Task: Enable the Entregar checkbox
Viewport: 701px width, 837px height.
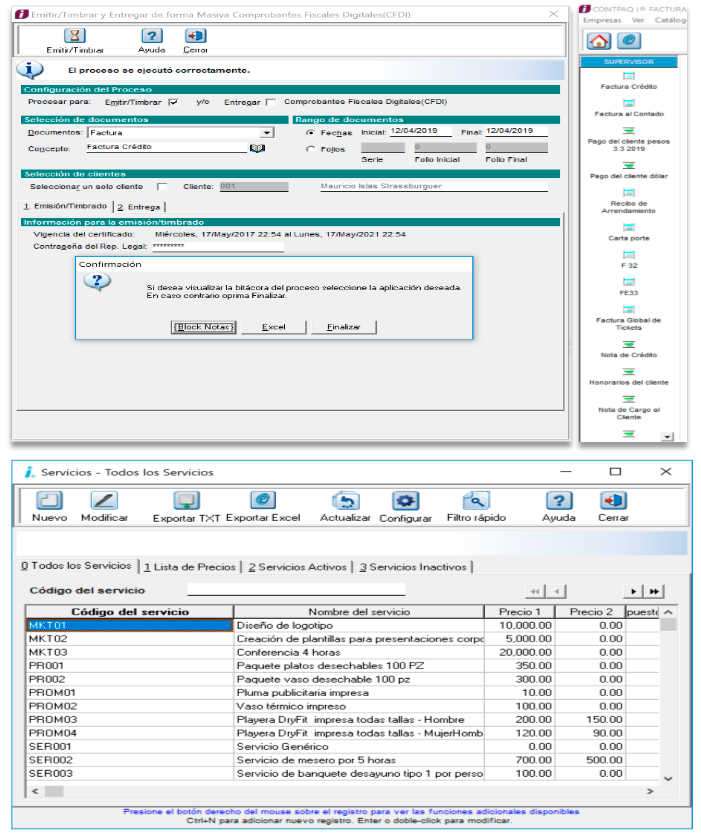Action: pyautogui.click(x=270, y=102)
